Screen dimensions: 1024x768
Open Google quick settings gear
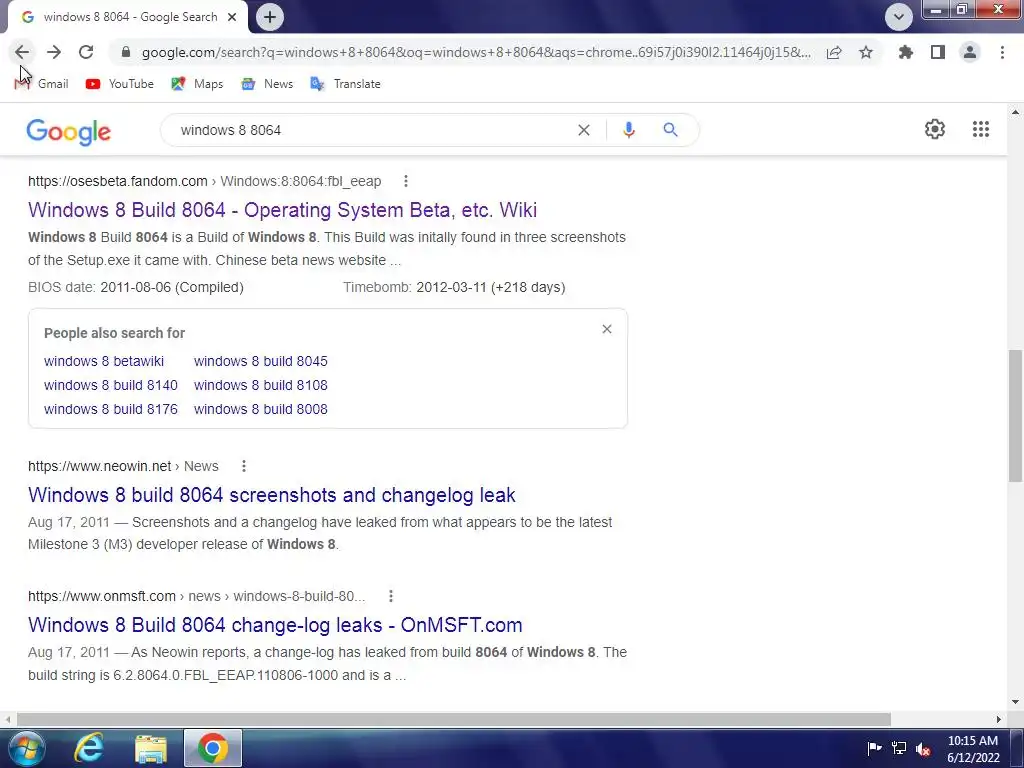[935, 129]
